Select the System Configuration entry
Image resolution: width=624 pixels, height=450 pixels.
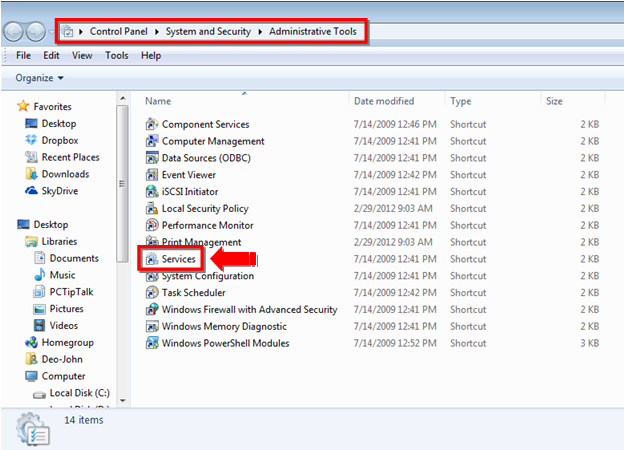click(x=207, y=276)
